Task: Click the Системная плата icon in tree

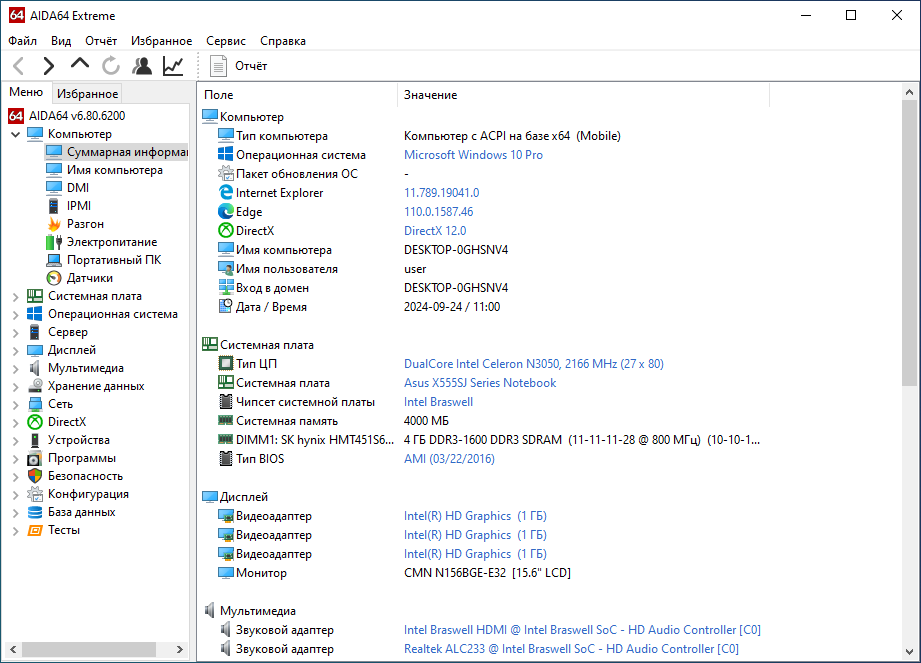Action: [35, 296]
